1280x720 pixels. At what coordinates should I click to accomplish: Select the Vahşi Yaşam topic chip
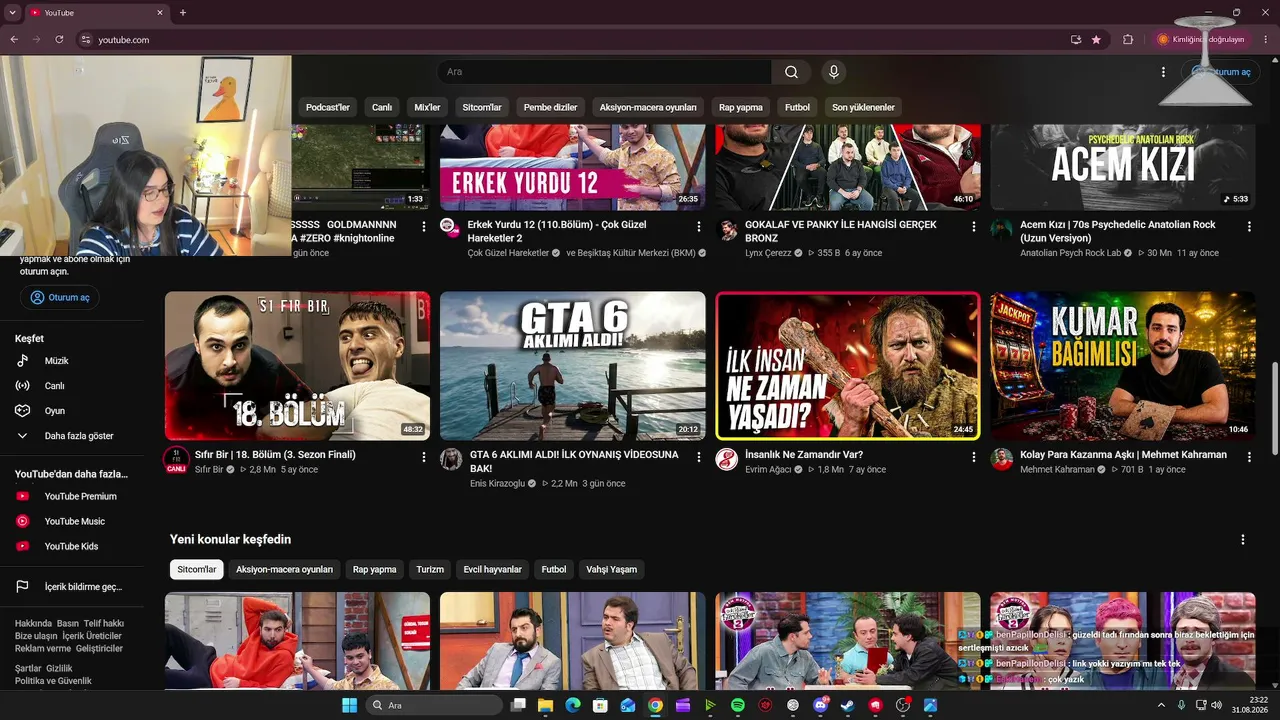tap(612, 570)
